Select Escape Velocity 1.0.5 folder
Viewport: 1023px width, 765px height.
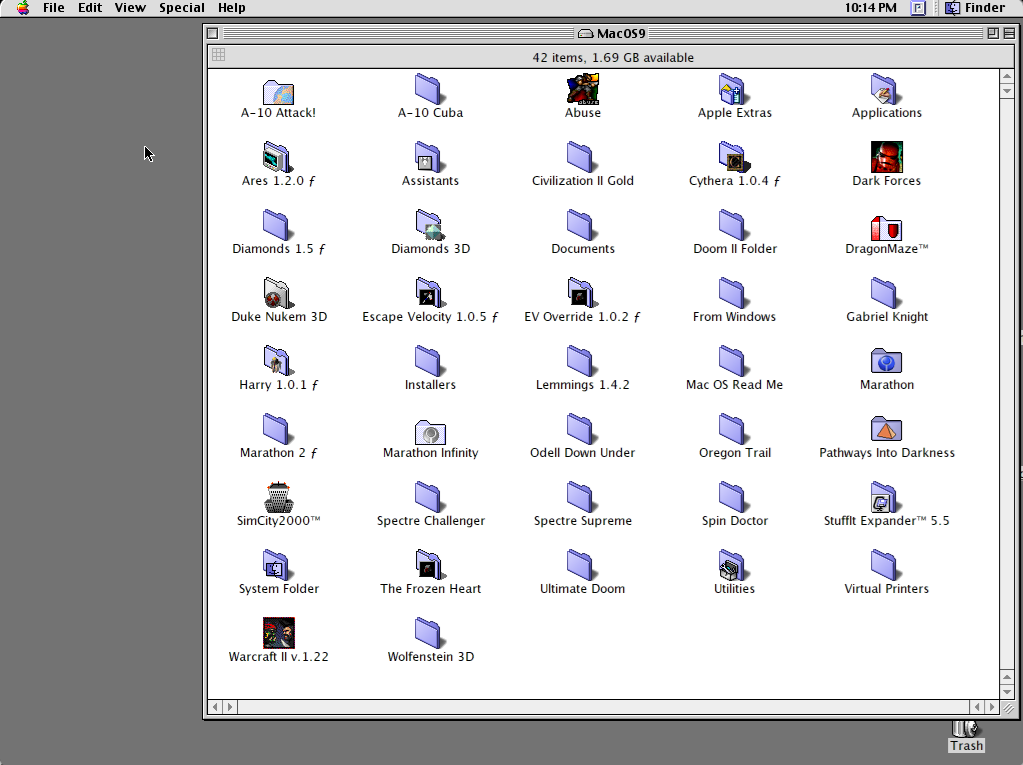(429, 293)
